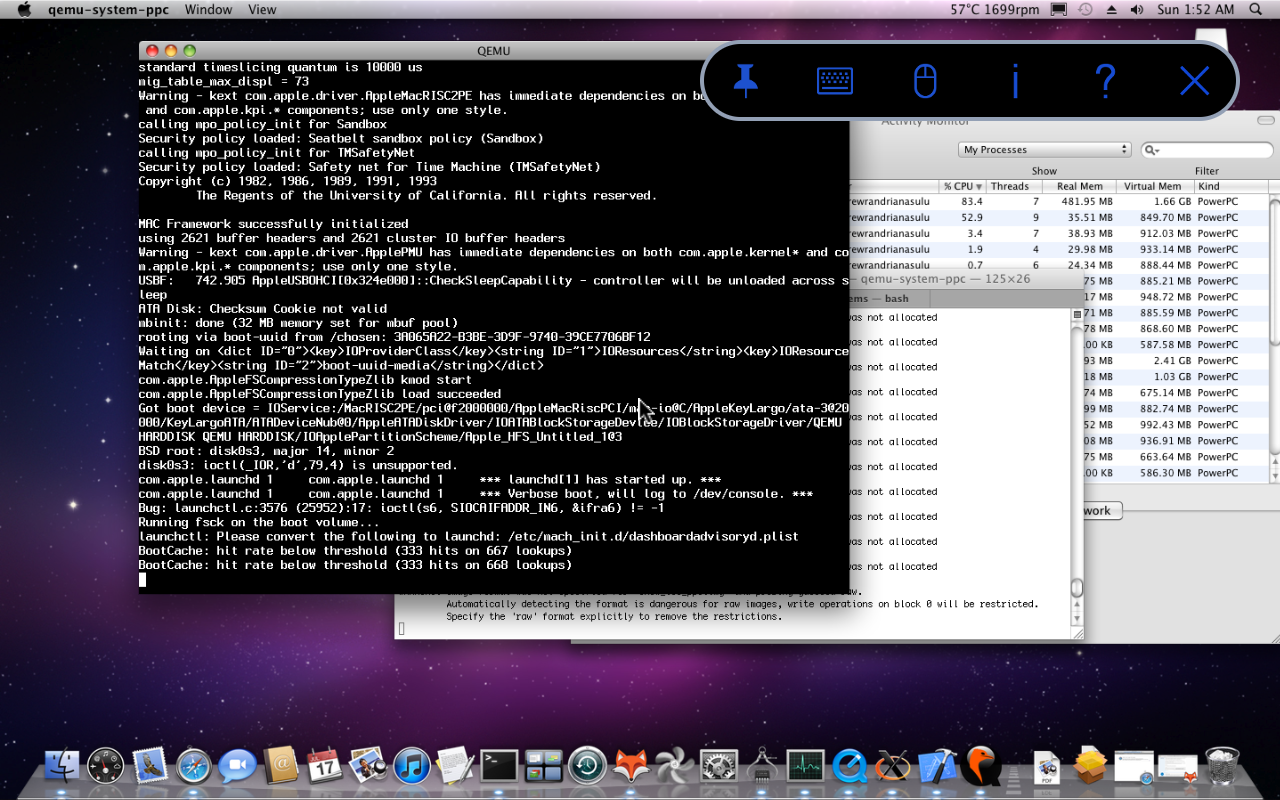Close the floating overlay with X

[1195, 81]
